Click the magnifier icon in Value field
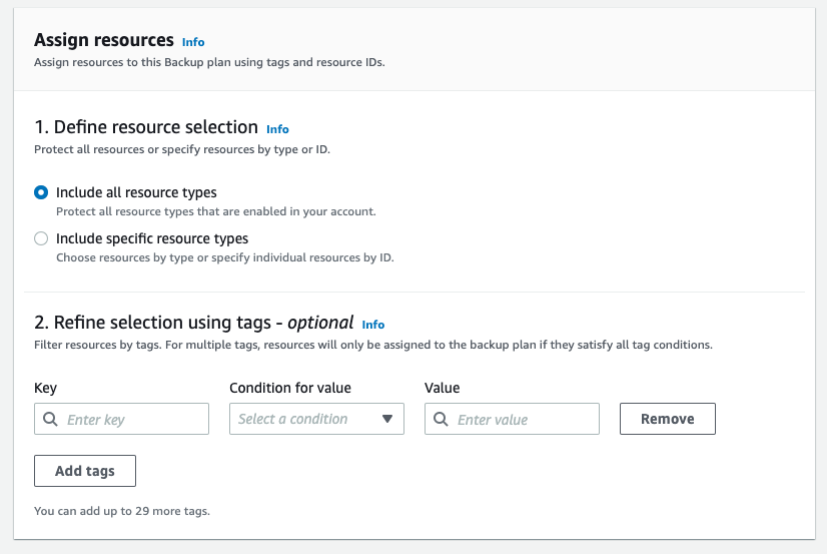 pyautogui.click(x=440, y=419)
